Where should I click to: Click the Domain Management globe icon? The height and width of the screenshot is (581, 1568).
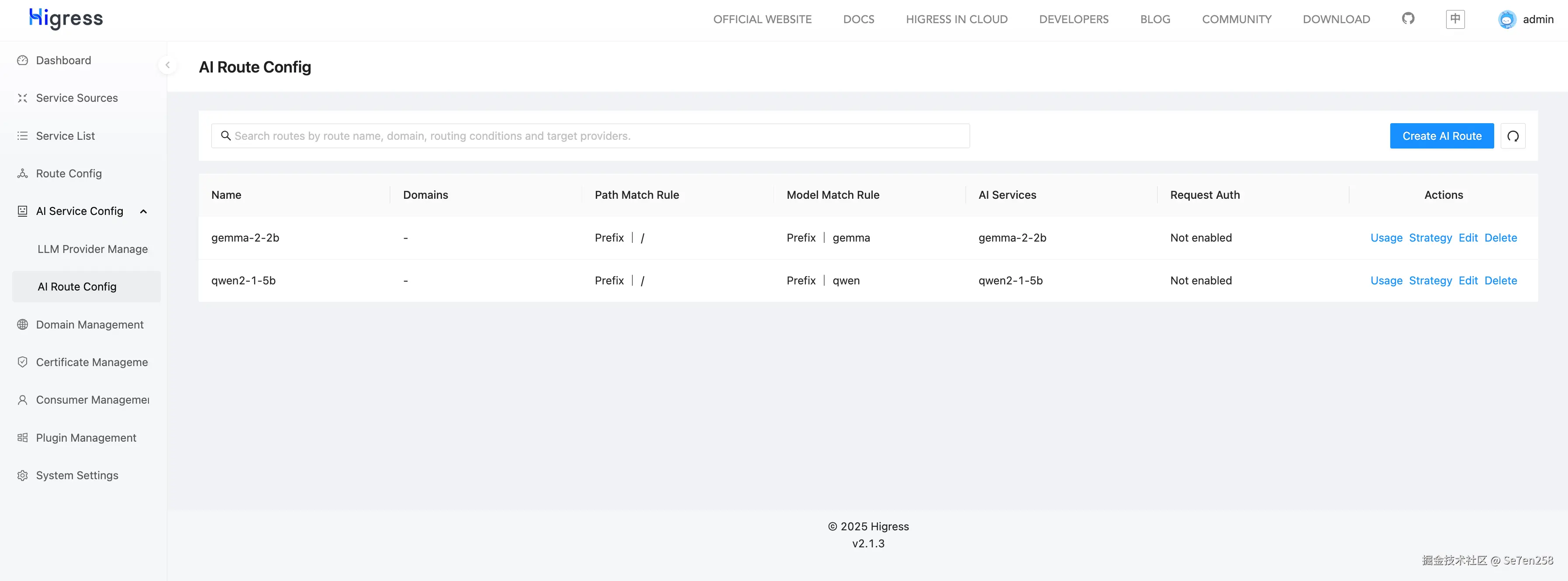tap(23, 325)
